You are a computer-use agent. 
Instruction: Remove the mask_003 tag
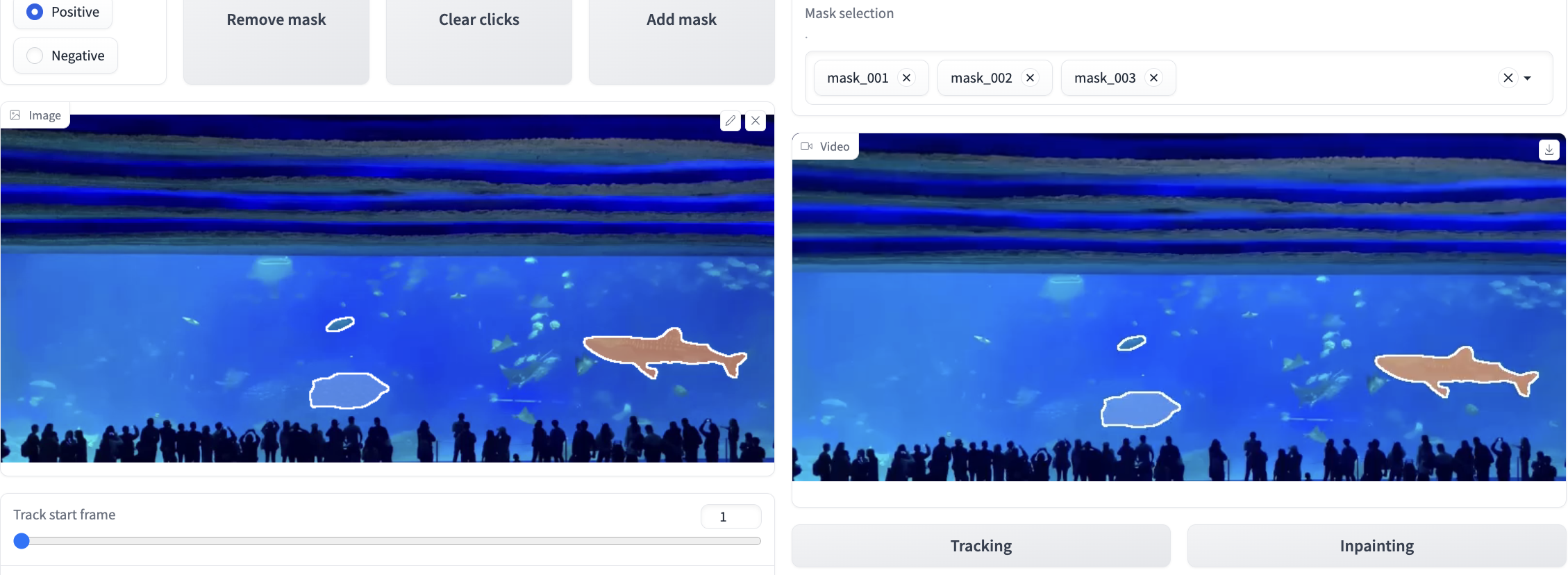click(x=1153, y=78)
